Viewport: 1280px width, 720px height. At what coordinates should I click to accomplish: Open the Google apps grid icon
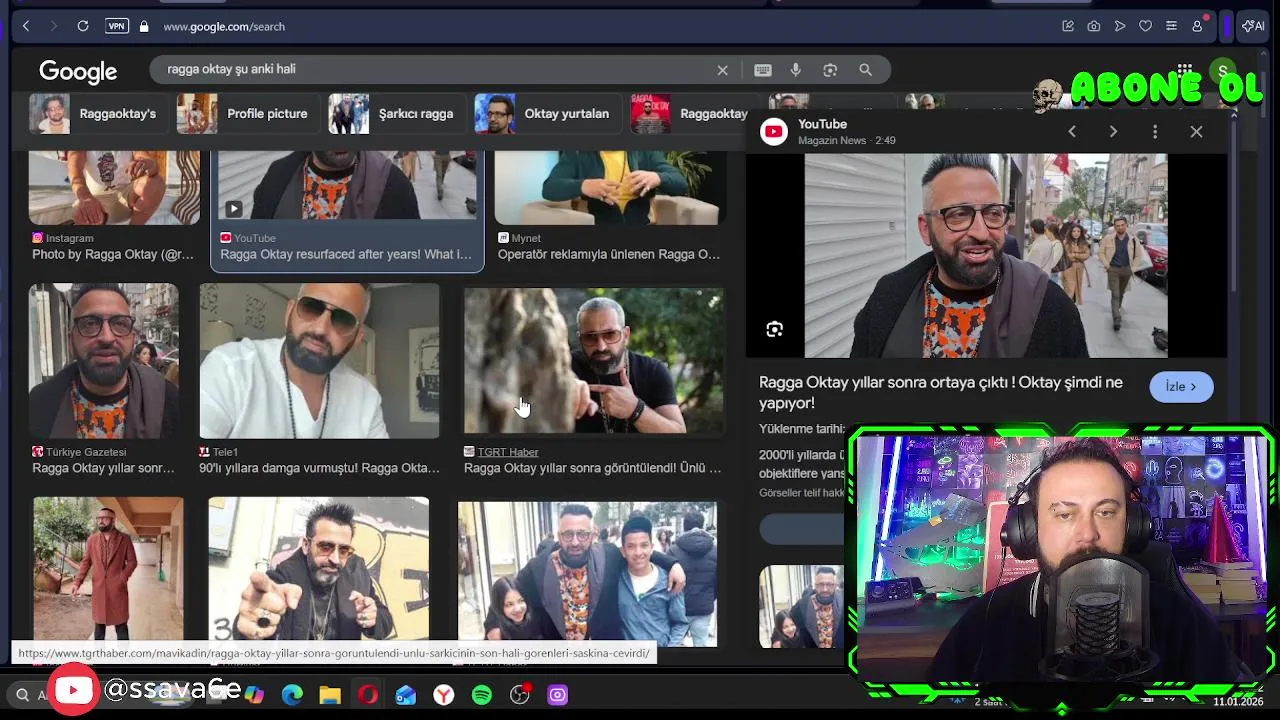pos(1185,70)
